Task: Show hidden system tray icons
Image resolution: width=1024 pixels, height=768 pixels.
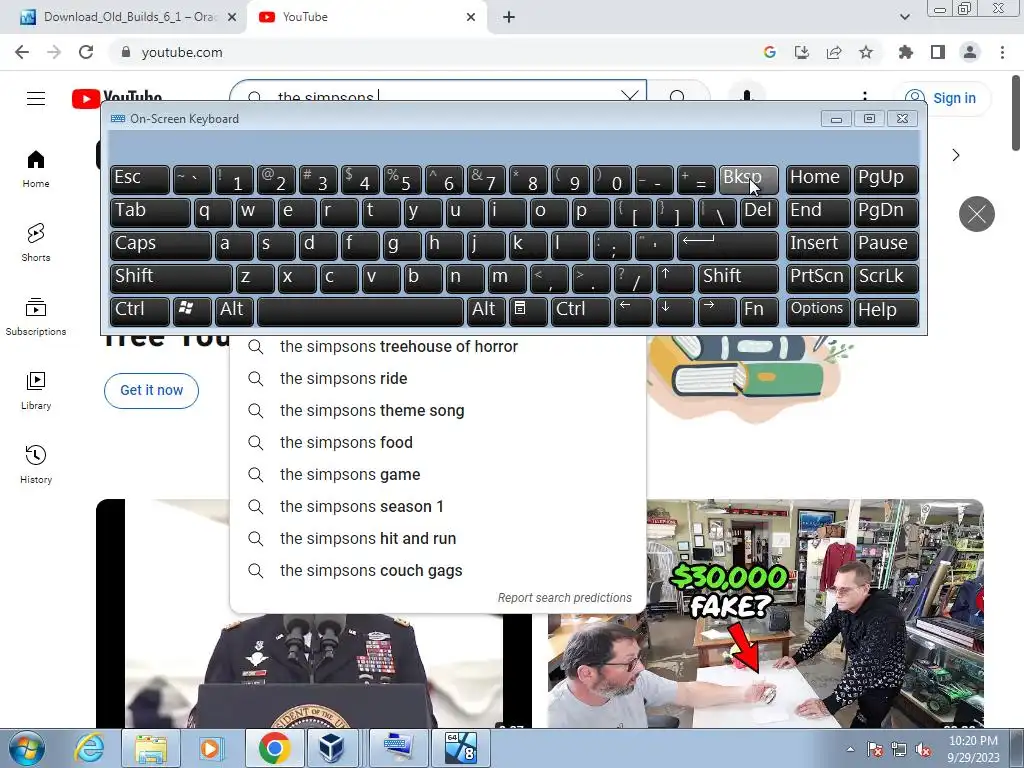Action: click(850, 749)
